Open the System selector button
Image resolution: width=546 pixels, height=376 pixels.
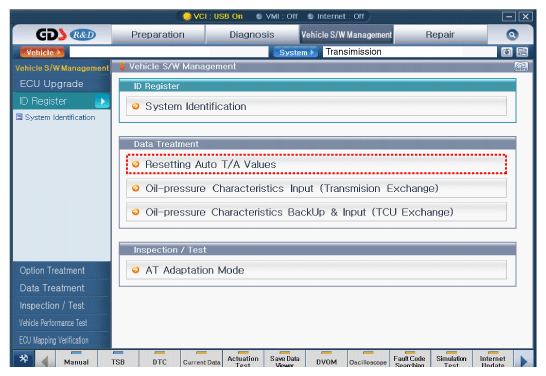pyautogui.click(x=295, y=52)
